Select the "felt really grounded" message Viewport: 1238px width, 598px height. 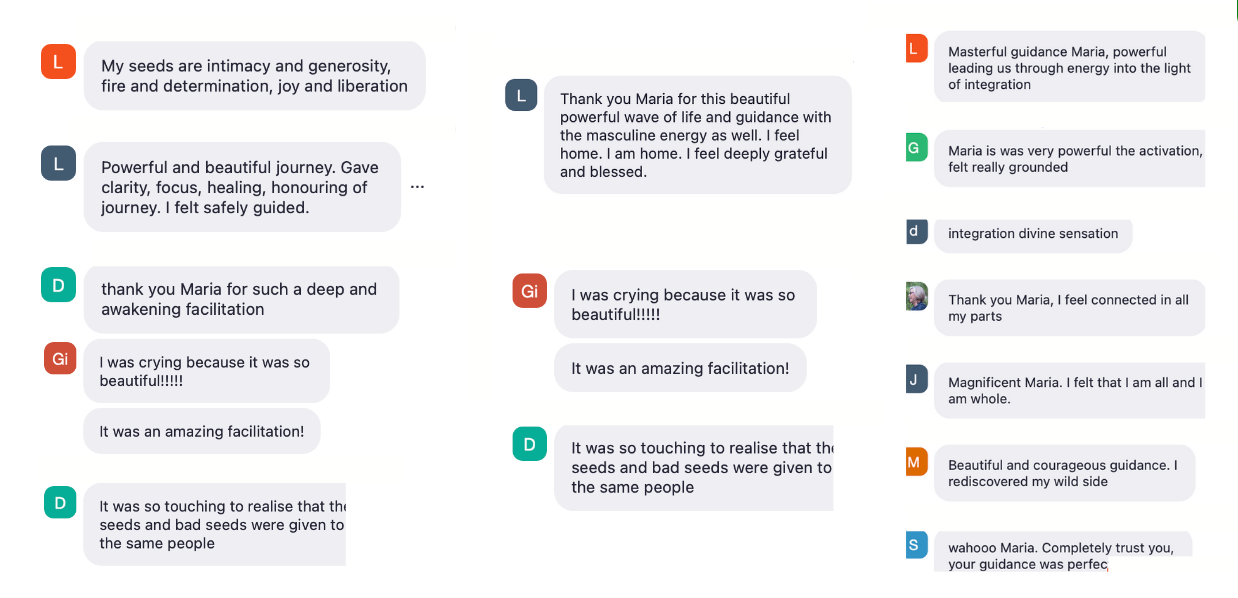tap(1068, 159)
